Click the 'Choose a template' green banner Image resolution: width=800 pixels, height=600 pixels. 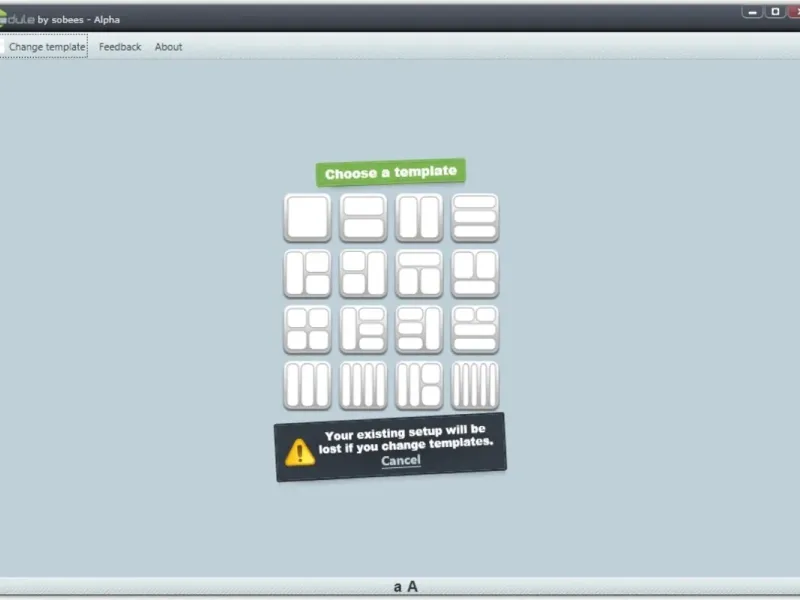[x=391, y=172]
